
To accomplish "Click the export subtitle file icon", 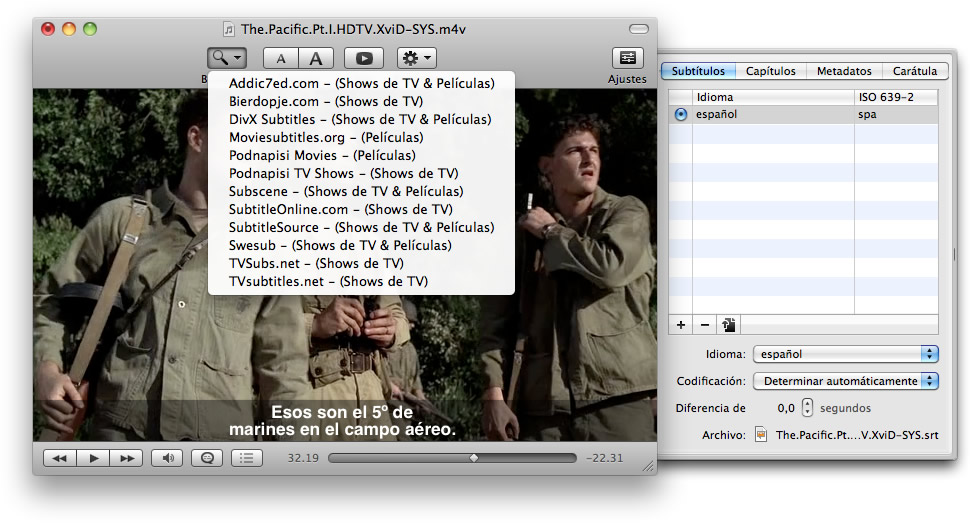I will [729, 325].
